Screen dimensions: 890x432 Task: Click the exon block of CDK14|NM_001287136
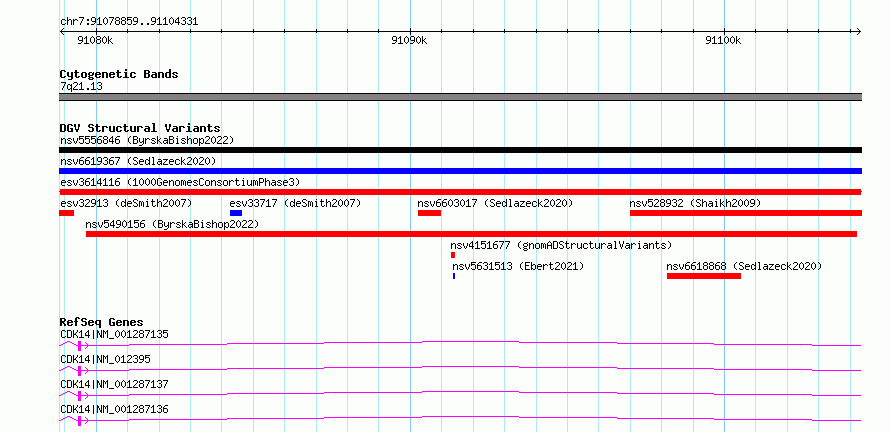pos(80,420)
